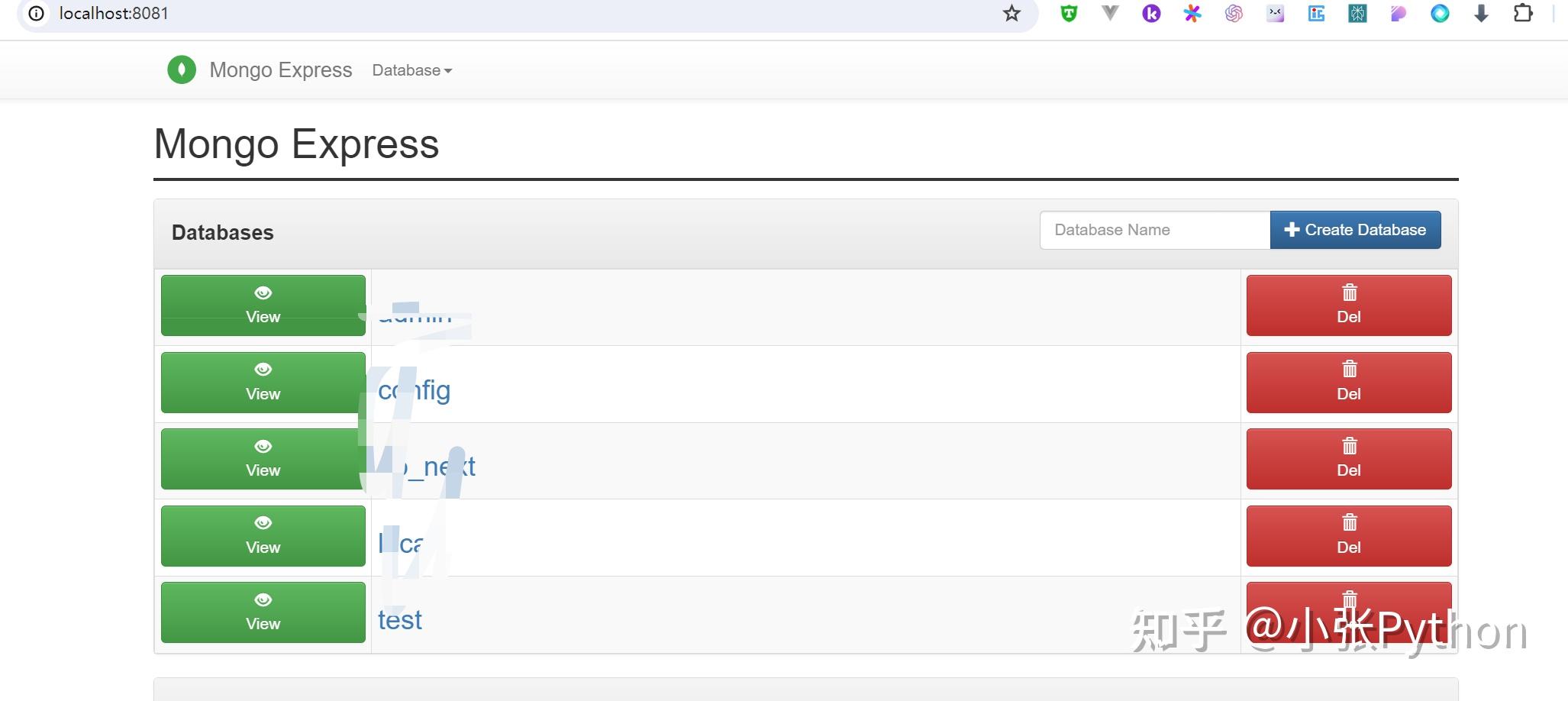The image size is (1568, 701).
Task: Click View for the config database
Action: click(x=263, y=382)
